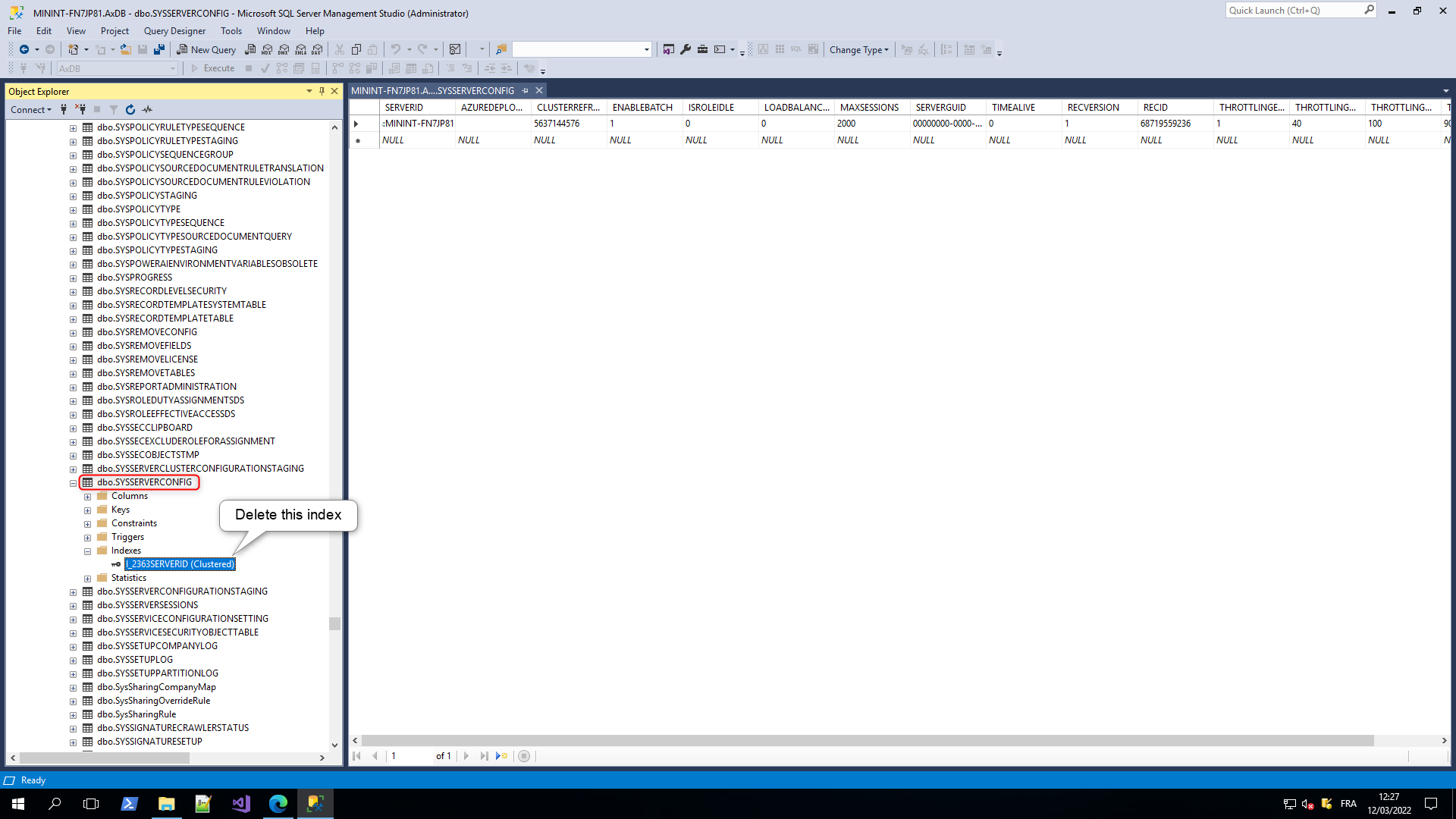Viewport: 1456px width, 819px height.
Task: Click inside the Quick Launch search box
Action: [1297, 10]
